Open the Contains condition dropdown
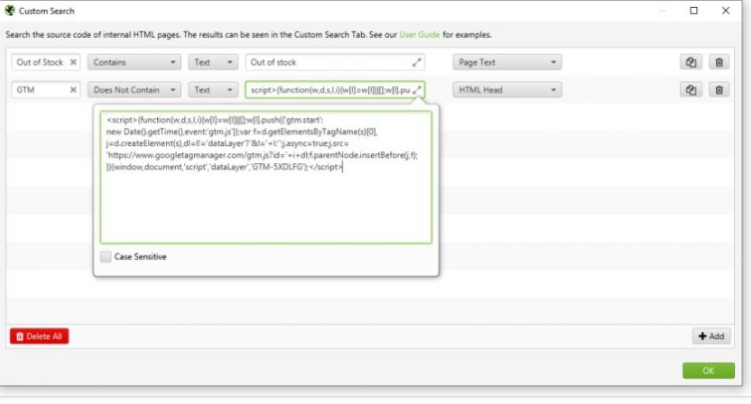Screen dimensions: 751x404 134,62
